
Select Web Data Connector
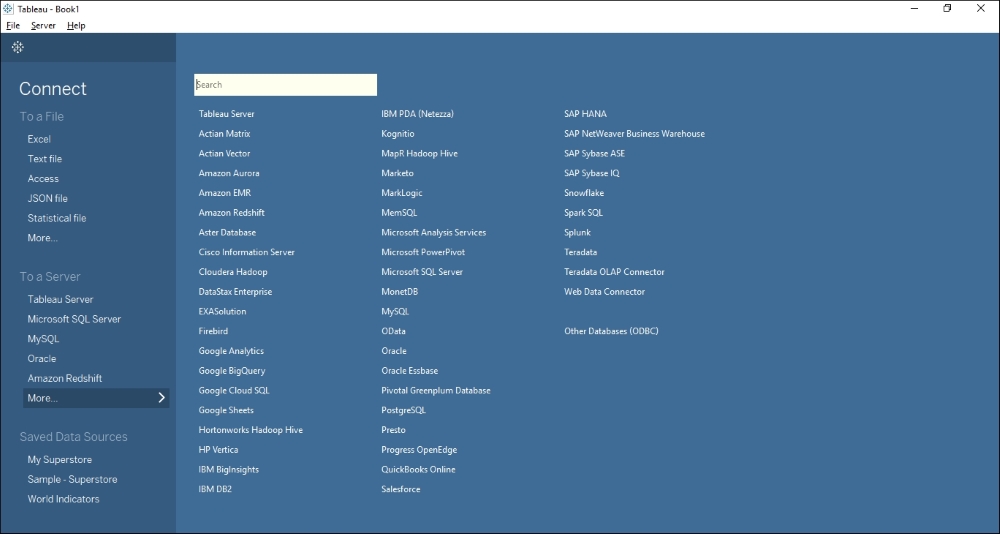605,292
